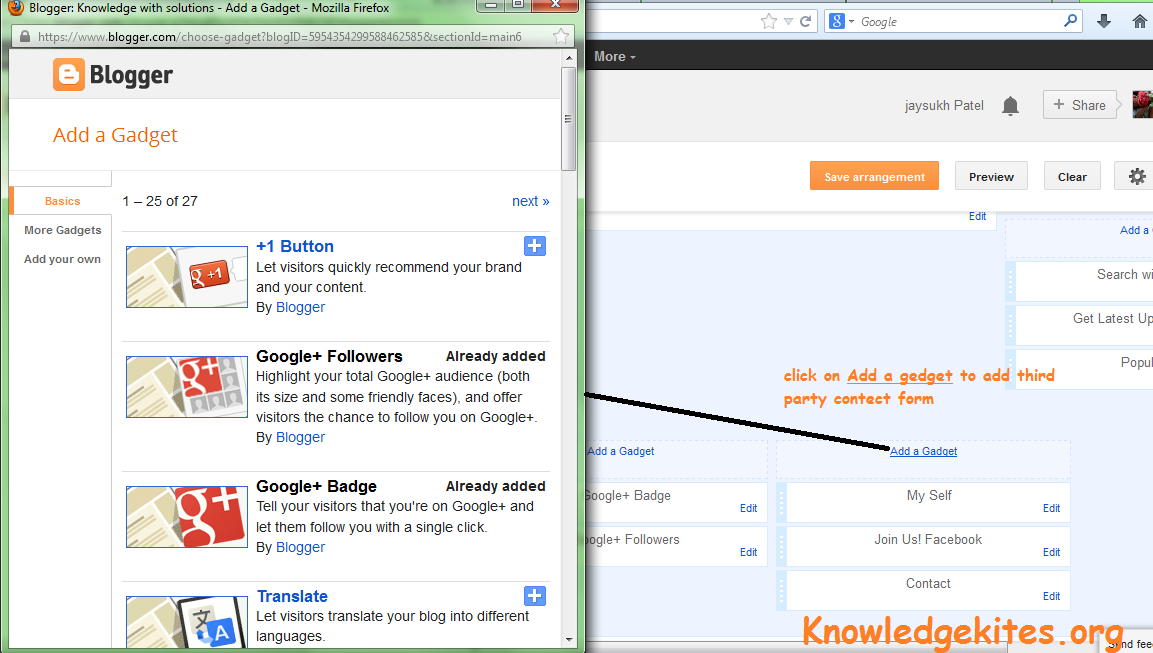Click the jaysukh Patel account name
Screen dimensions: 1153x653
[944, 106]
